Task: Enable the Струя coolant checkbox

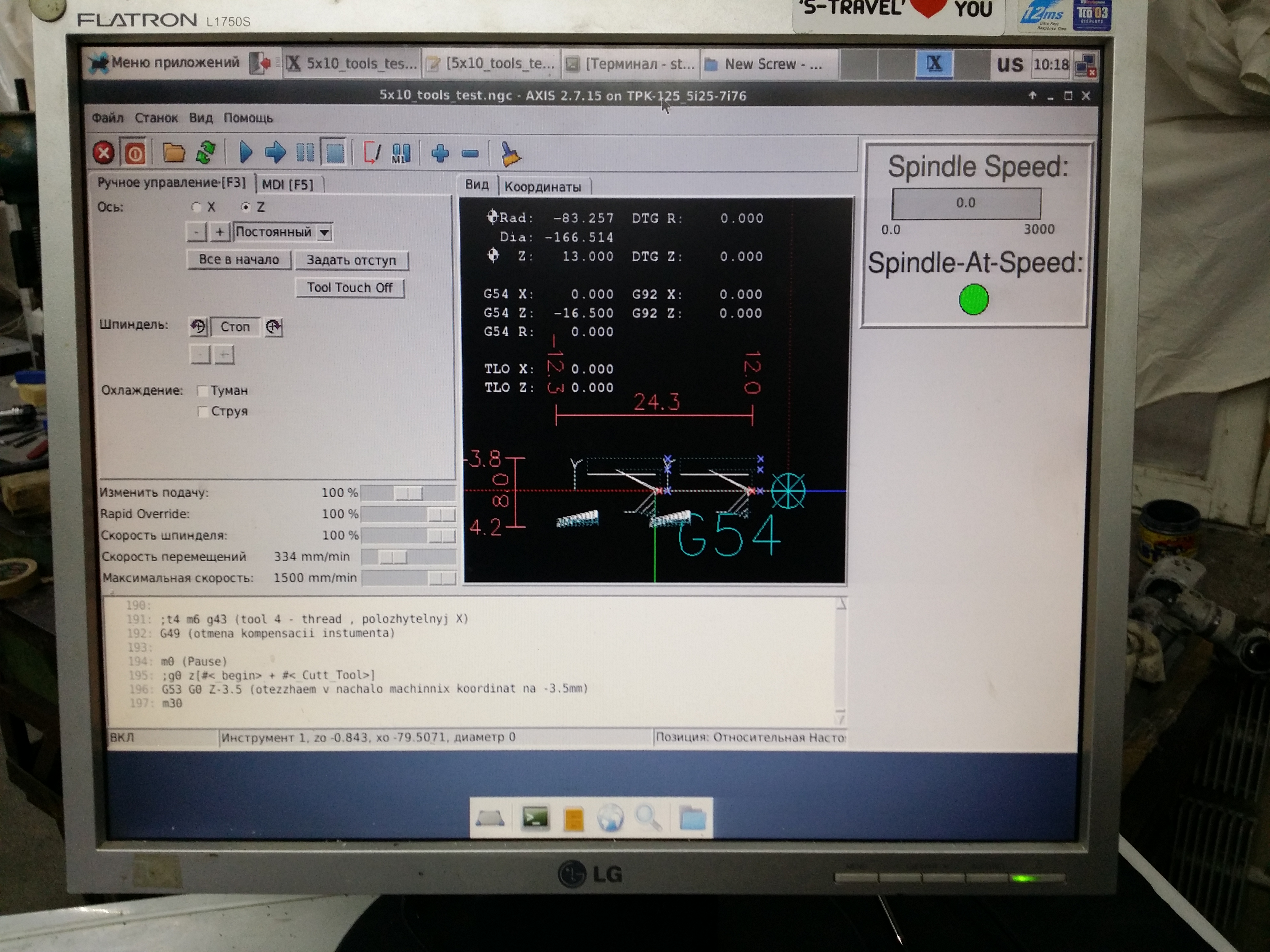Action: 202,411
